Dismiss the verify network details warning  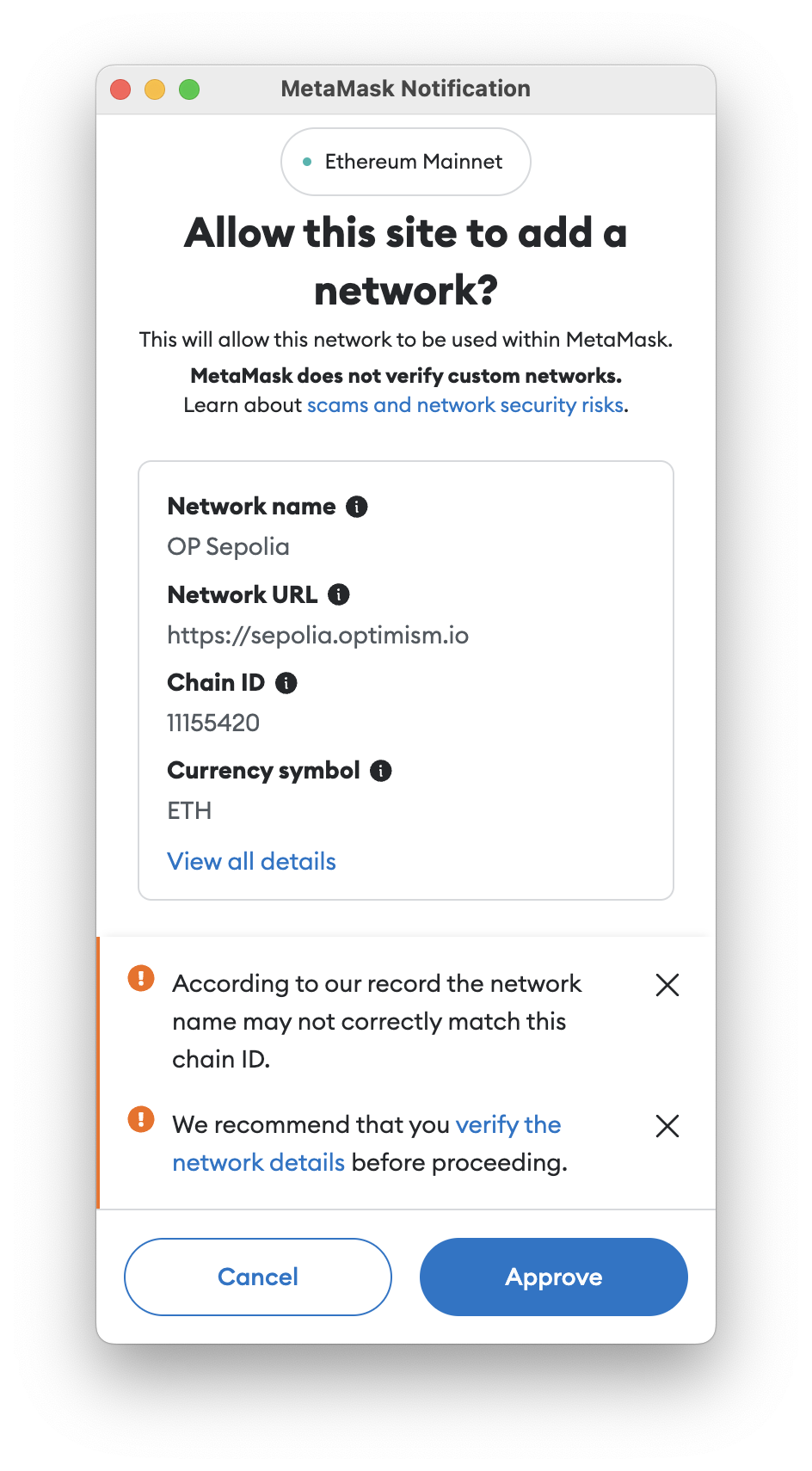(667, 1126)
